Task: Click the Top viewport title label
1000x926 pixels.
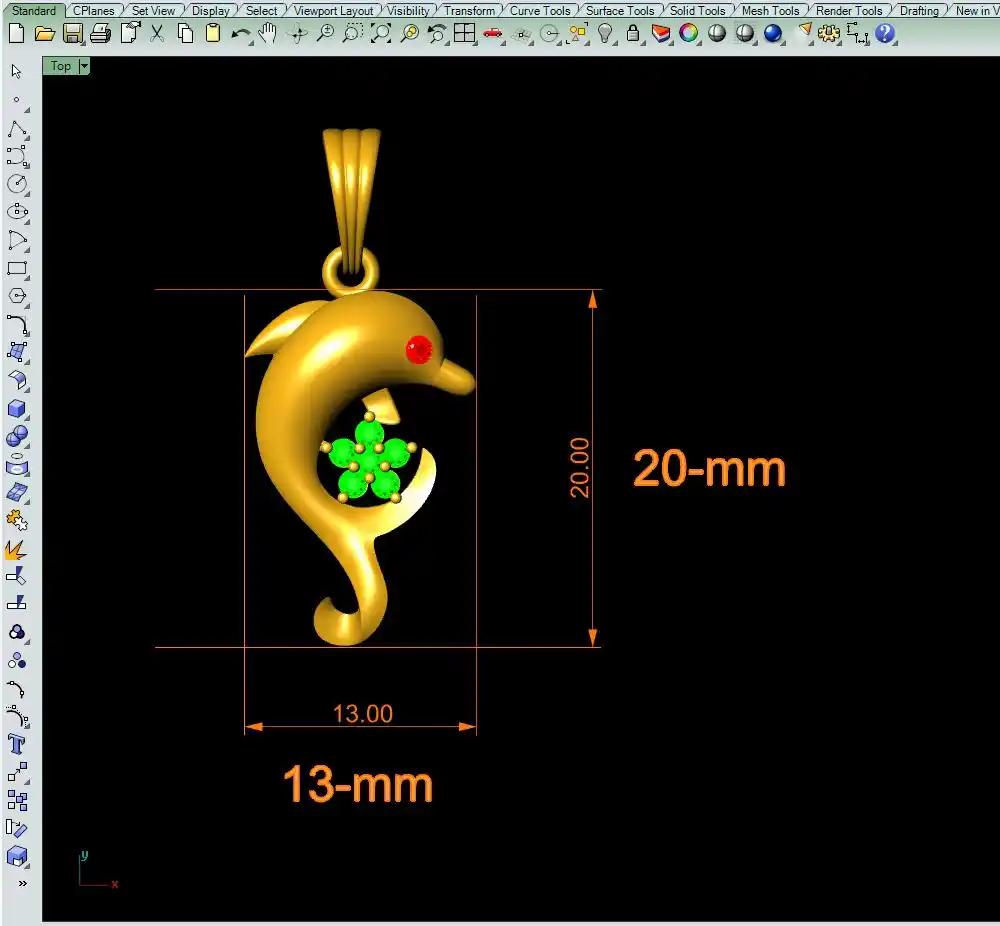Action: pyautogui.click(x=61, y=66)
